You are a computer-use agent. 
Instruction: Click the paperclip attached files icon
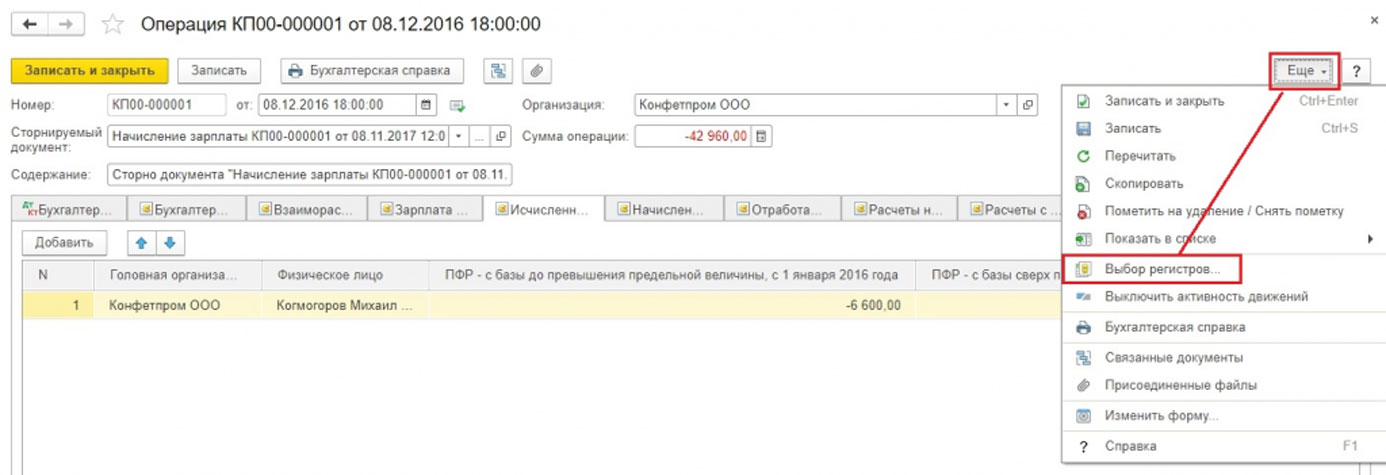[x=536, y=71]
